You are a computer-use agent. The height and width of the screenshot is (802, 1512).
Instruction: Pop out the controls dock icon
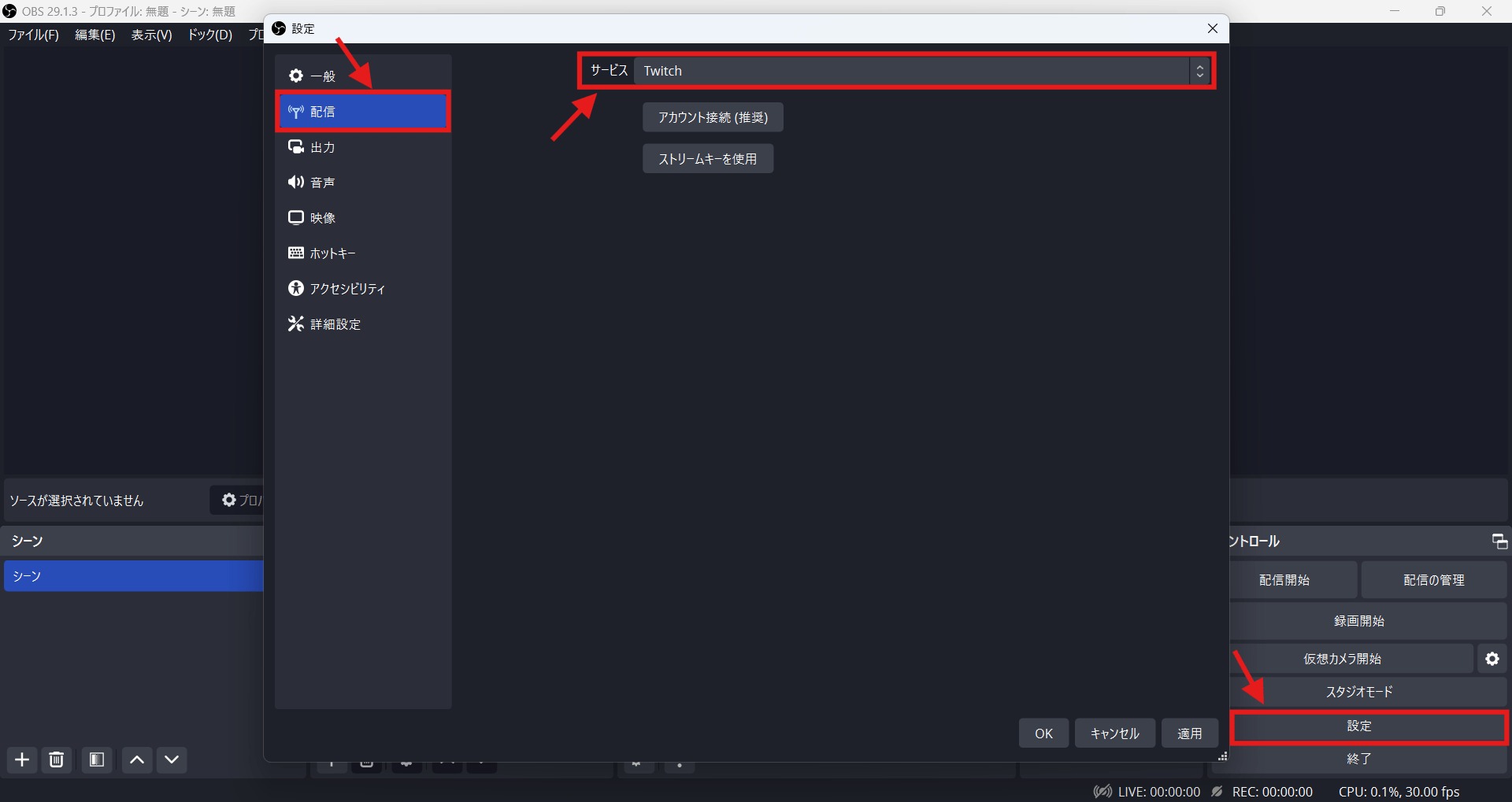point(1499,541)
